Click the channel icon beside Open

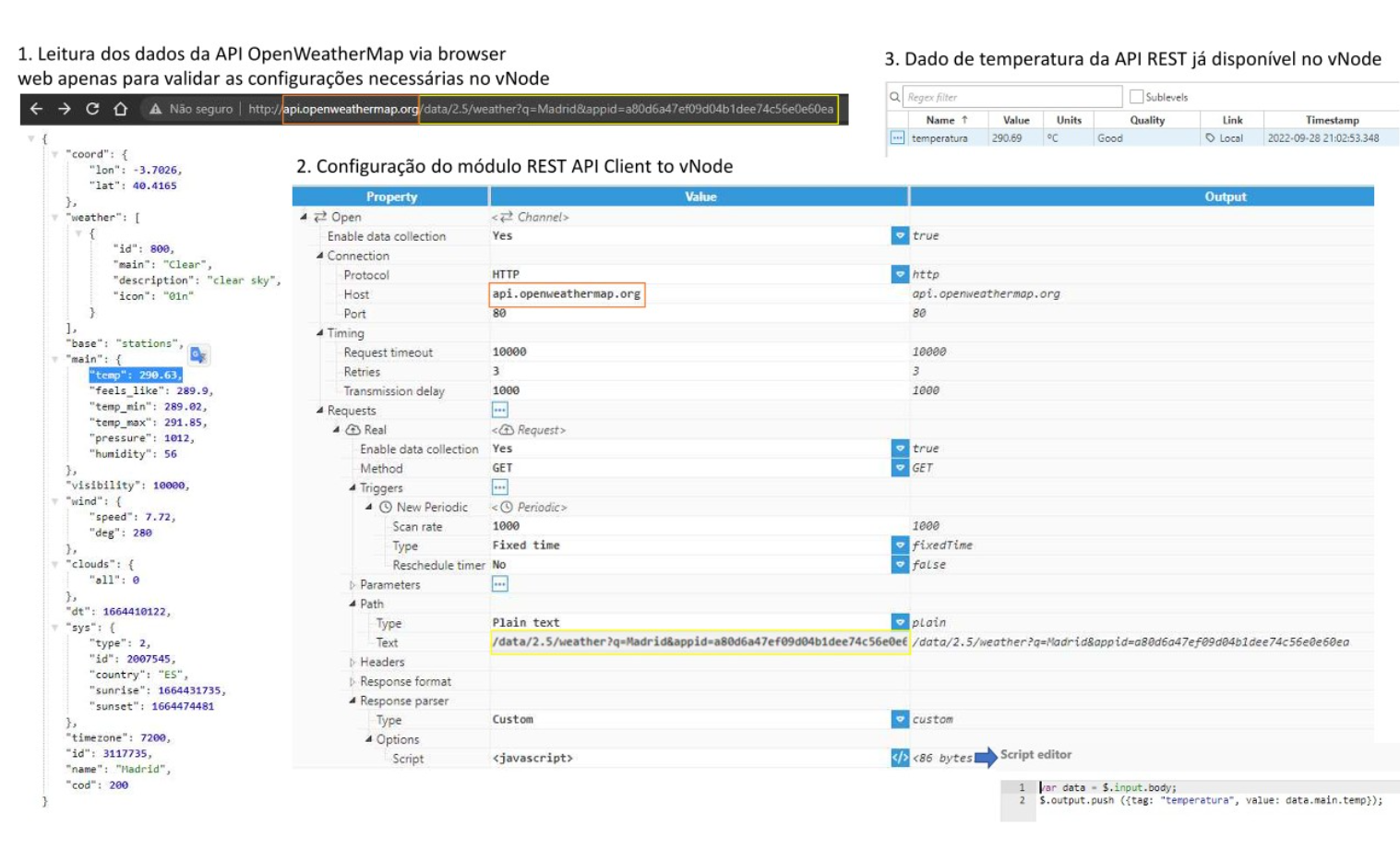pyautogui.click(x=320, y=217)
